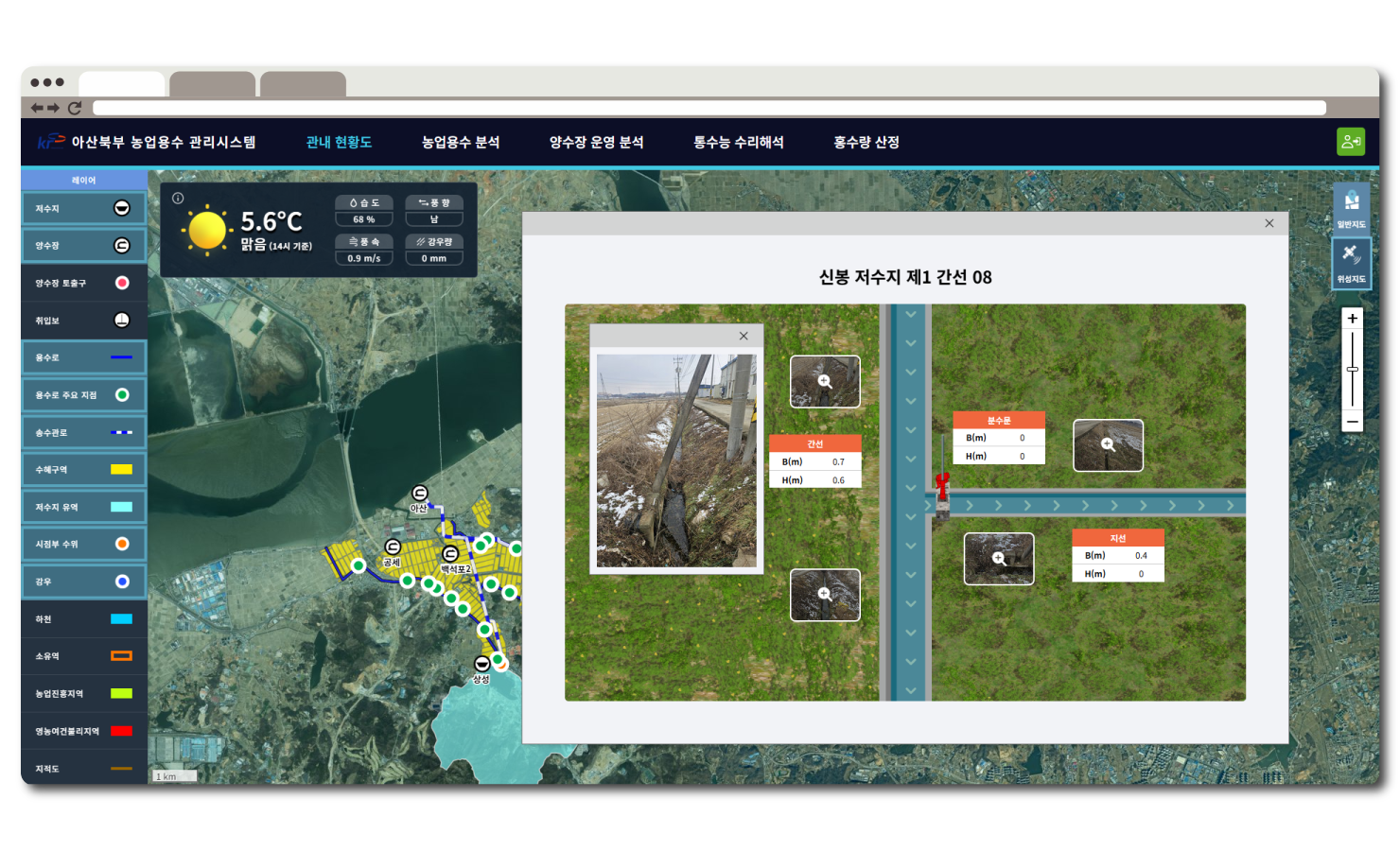Screen dimensions: 1400x851
Task: Click the 백석포2 pumping station marker
Action: 451,554
